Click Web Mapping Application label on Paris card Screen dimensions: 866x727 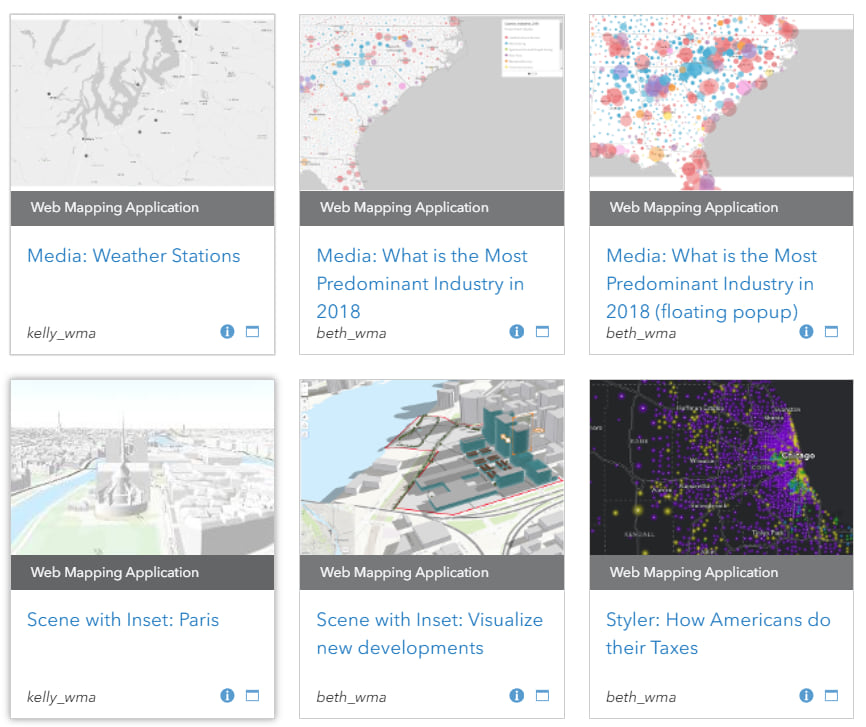(x=115, y=572)
